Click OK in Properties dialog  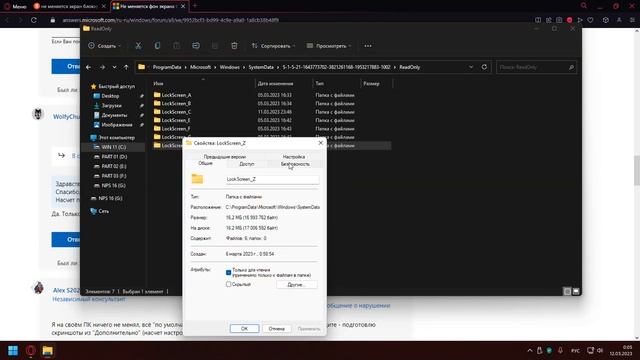(244, 328)
